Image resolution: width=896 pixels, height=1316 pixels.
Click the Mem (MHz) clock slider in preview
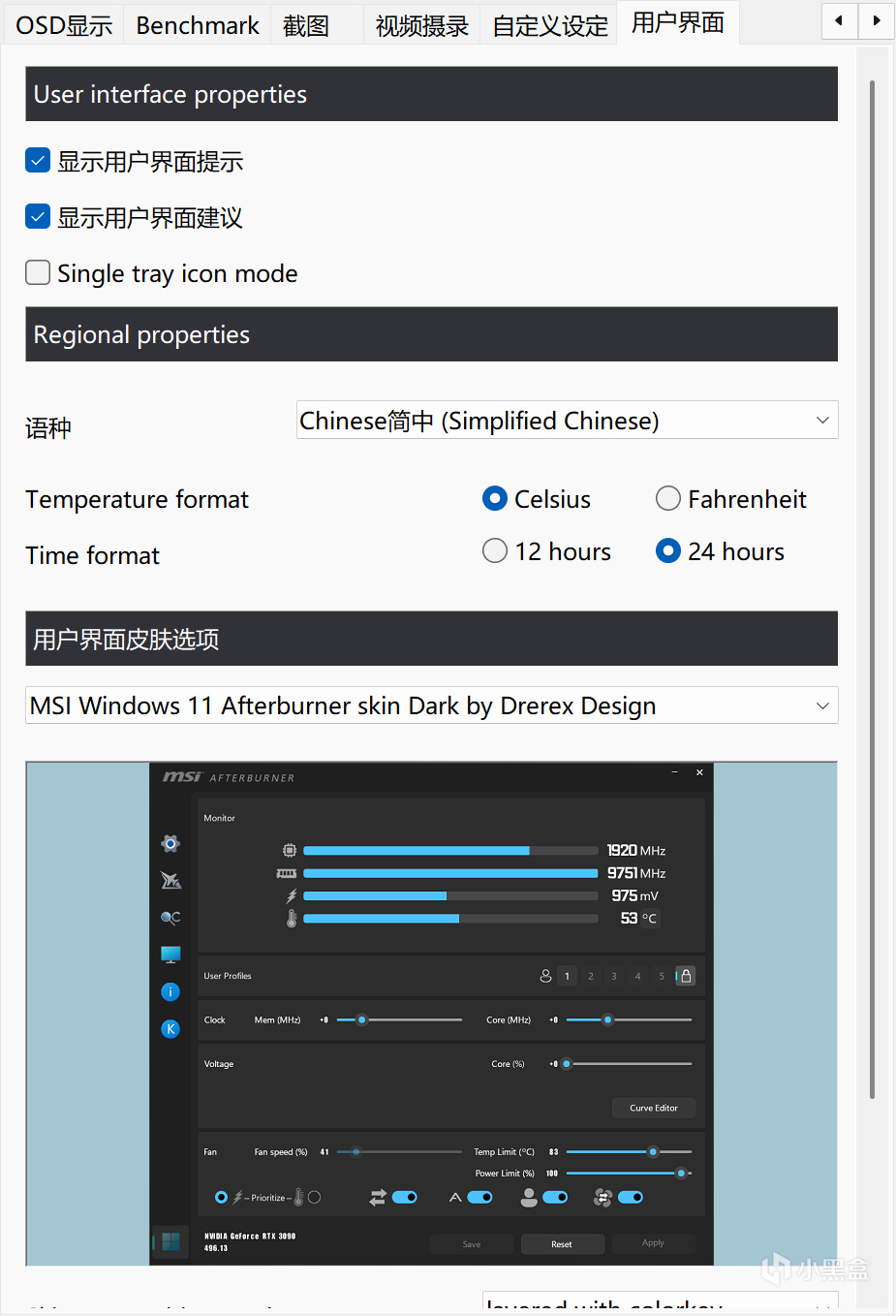point(399,1019)
